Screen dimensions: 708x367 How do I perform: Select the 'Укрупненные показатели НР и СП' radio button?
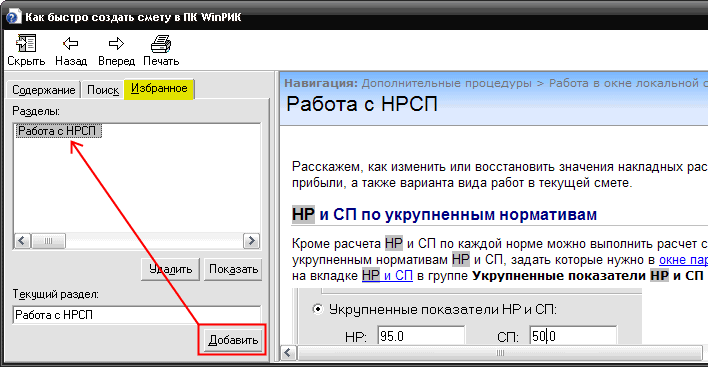[318, 309]
